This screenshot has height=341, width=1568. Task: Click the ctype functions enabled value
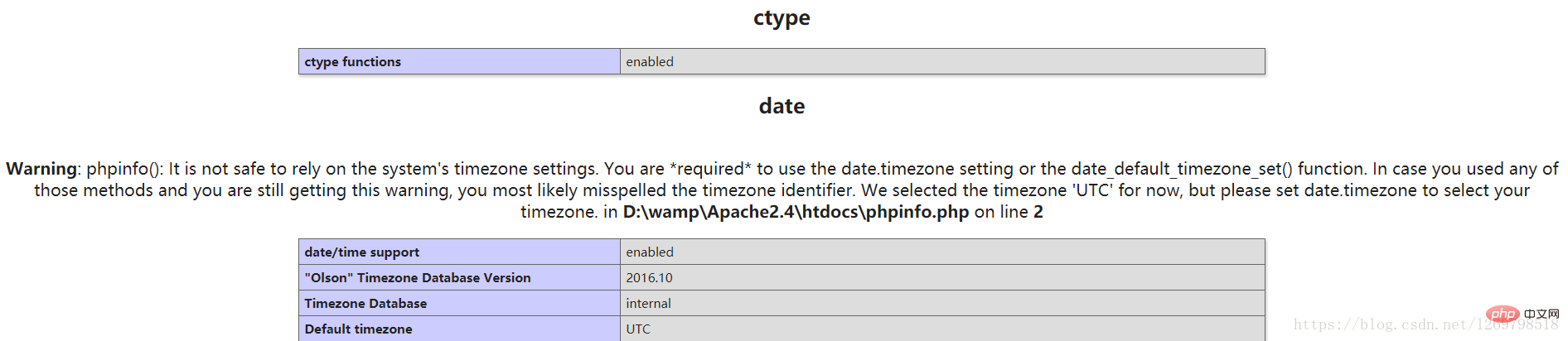(942, 61)
